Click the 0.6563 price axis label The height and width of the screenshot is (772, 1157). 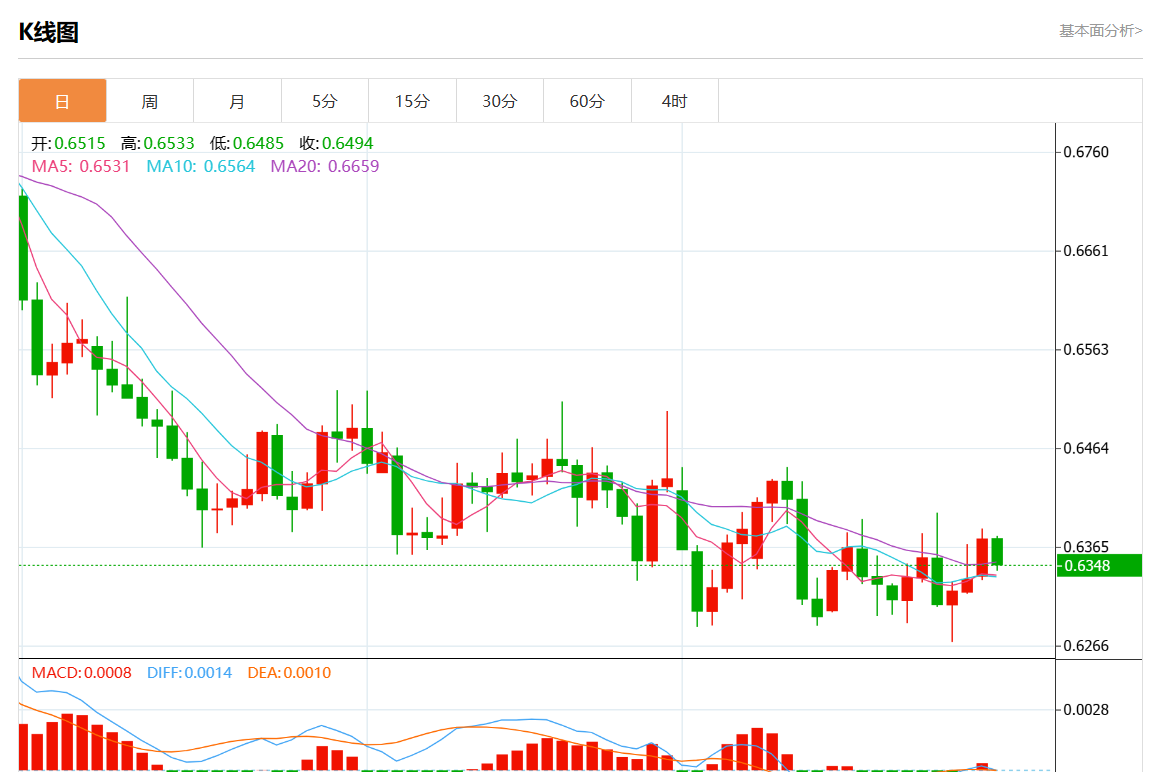(x=1085, y=350)
